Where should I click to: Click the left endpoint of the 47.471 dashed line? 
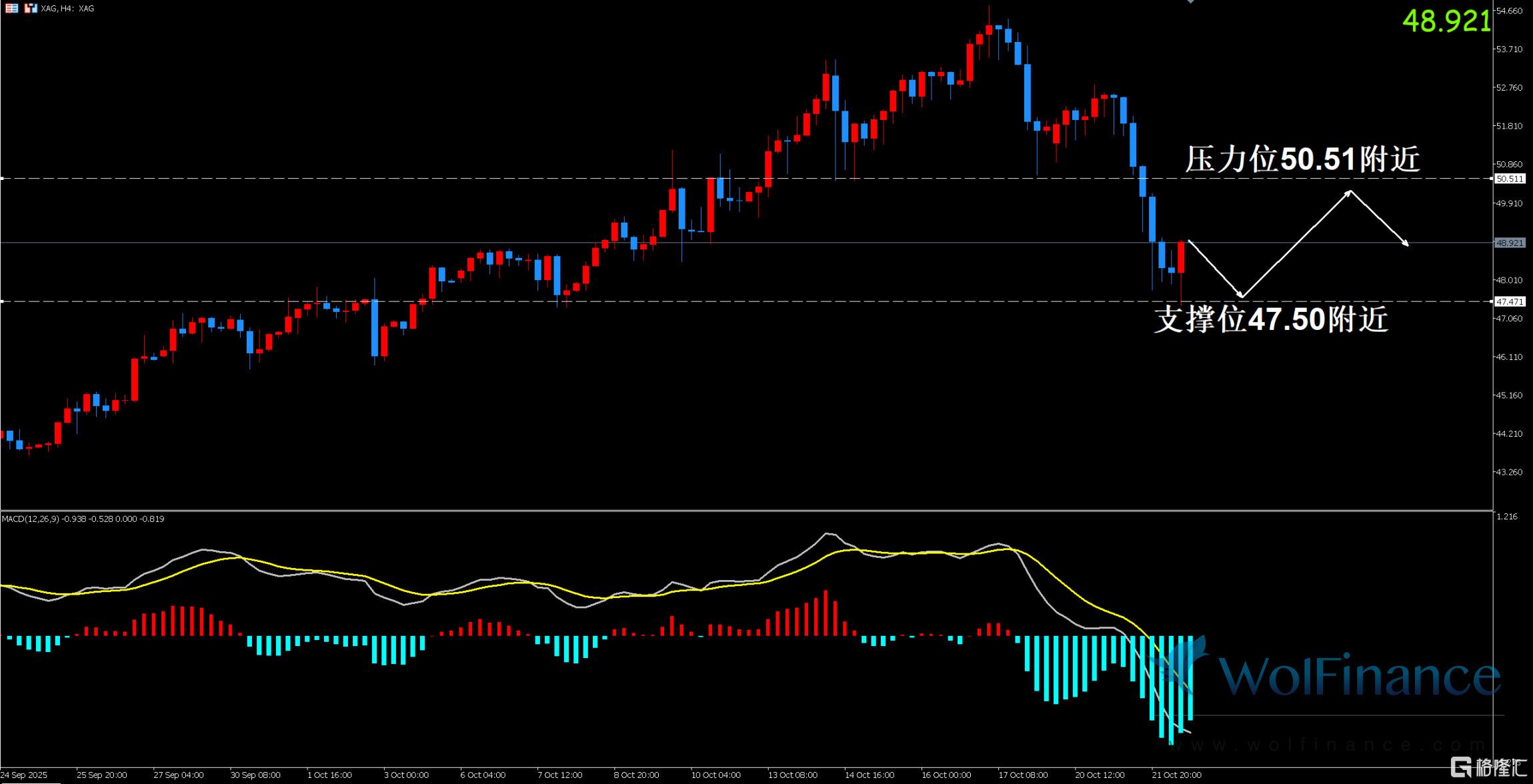tap(2, 301)
